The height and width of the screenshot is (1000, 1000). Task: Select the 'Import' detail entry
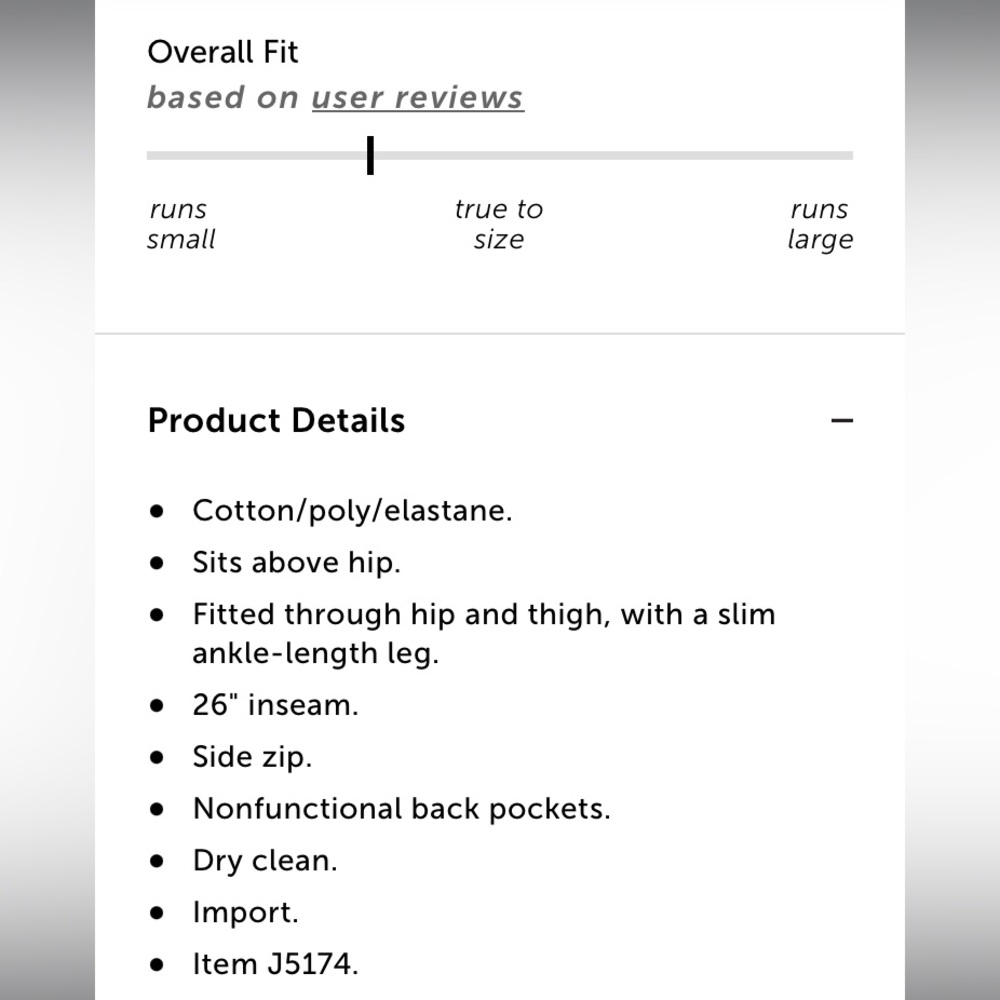click(x=245, y=912)
